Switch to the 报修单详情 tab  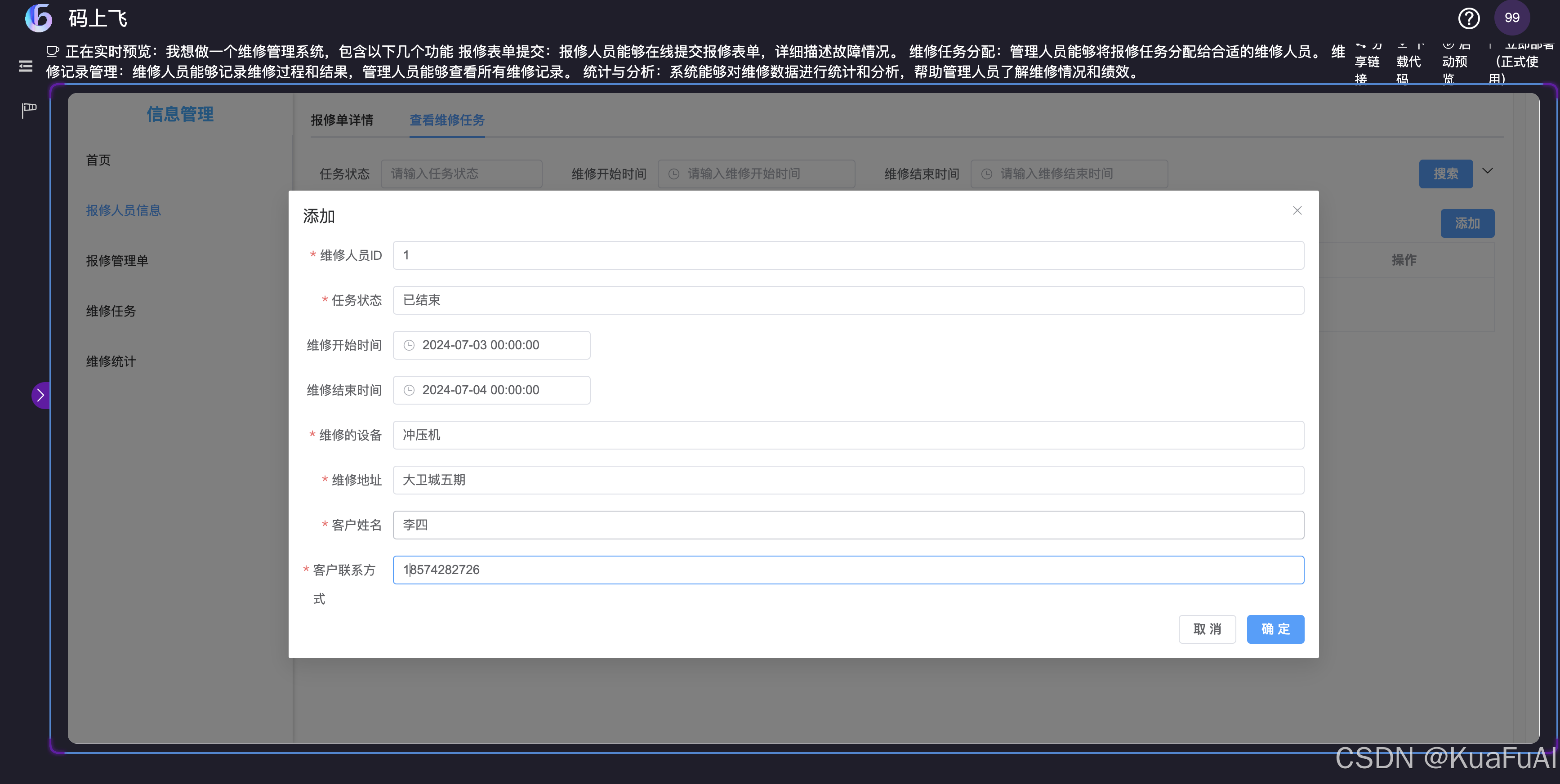pos(342,120)
